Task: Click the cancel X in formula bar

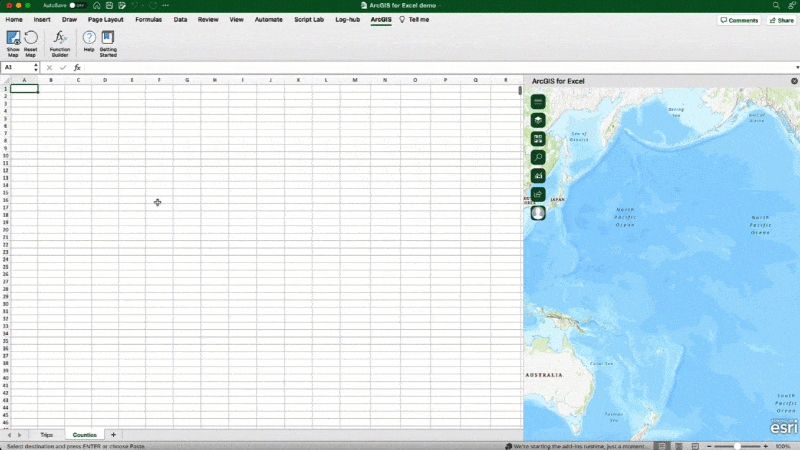Action: 49,67
